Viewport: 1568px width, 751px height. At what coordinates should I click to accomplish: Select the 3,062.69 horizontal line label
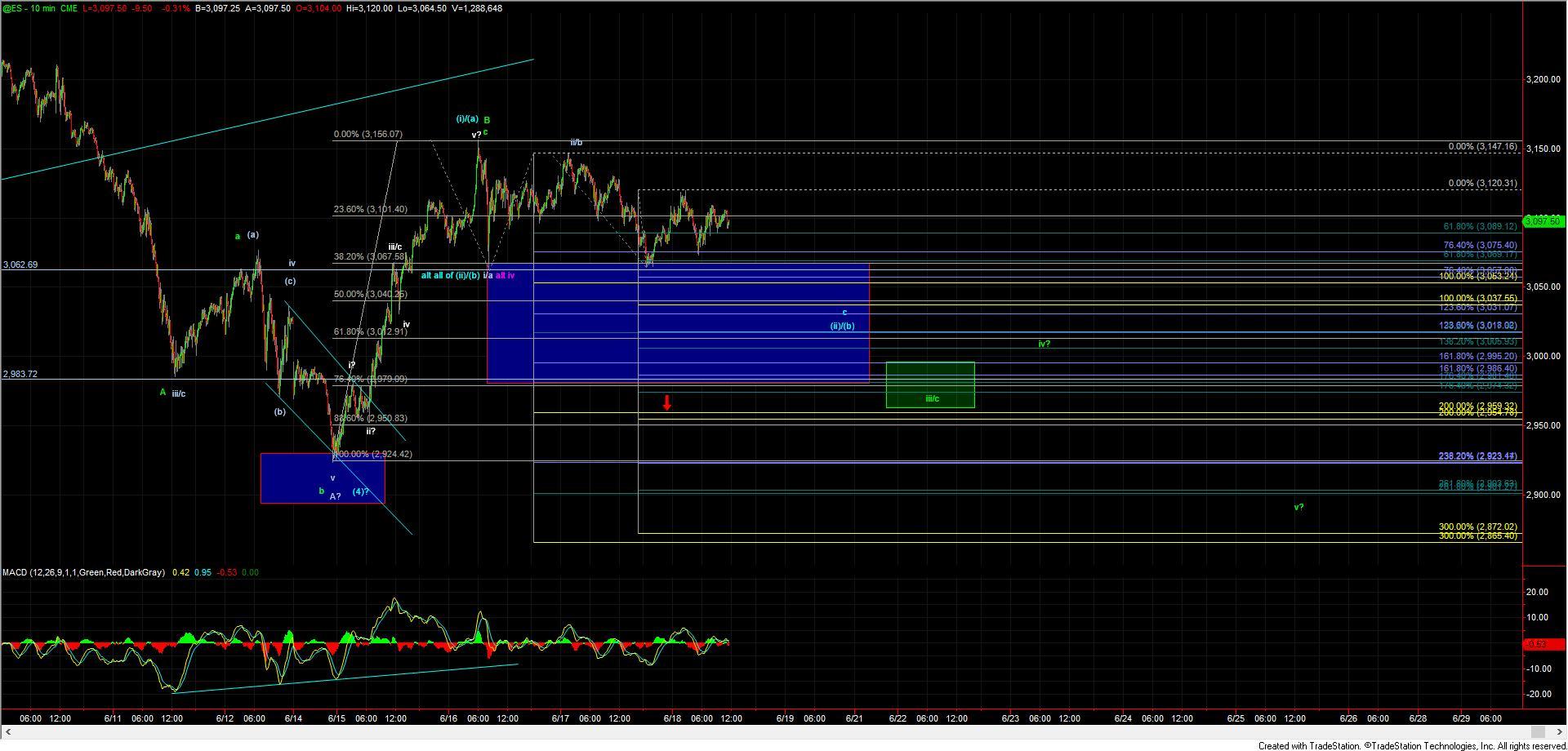[20, 264]
